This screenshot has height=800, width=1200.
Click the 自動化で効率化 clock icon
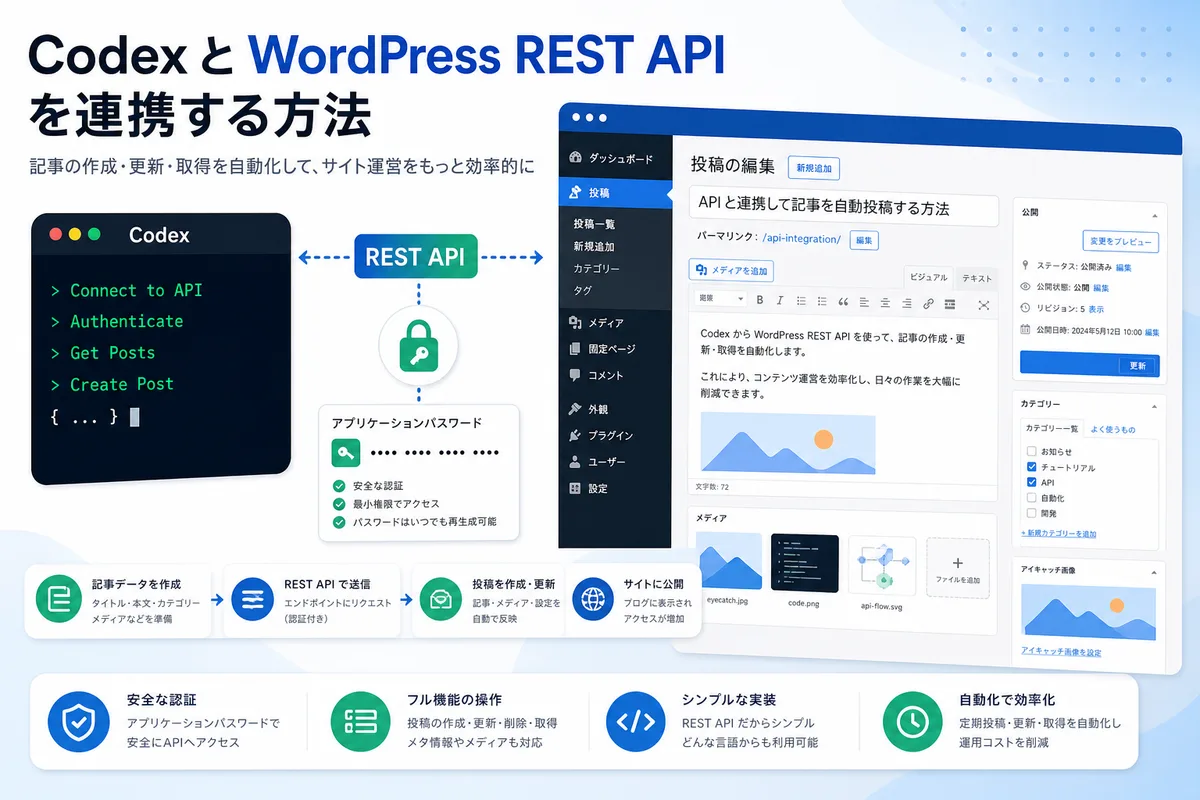(911, 720)
